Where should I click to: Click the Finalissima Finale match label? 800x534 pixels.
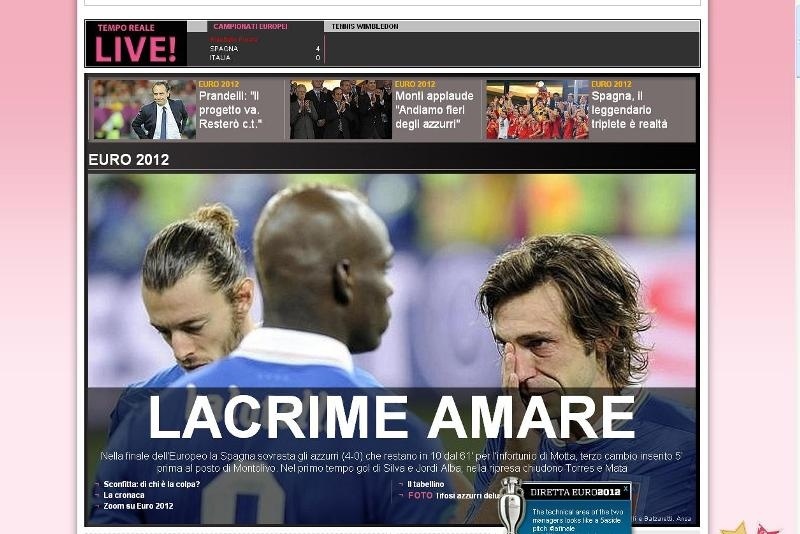[x=234, y=40]
